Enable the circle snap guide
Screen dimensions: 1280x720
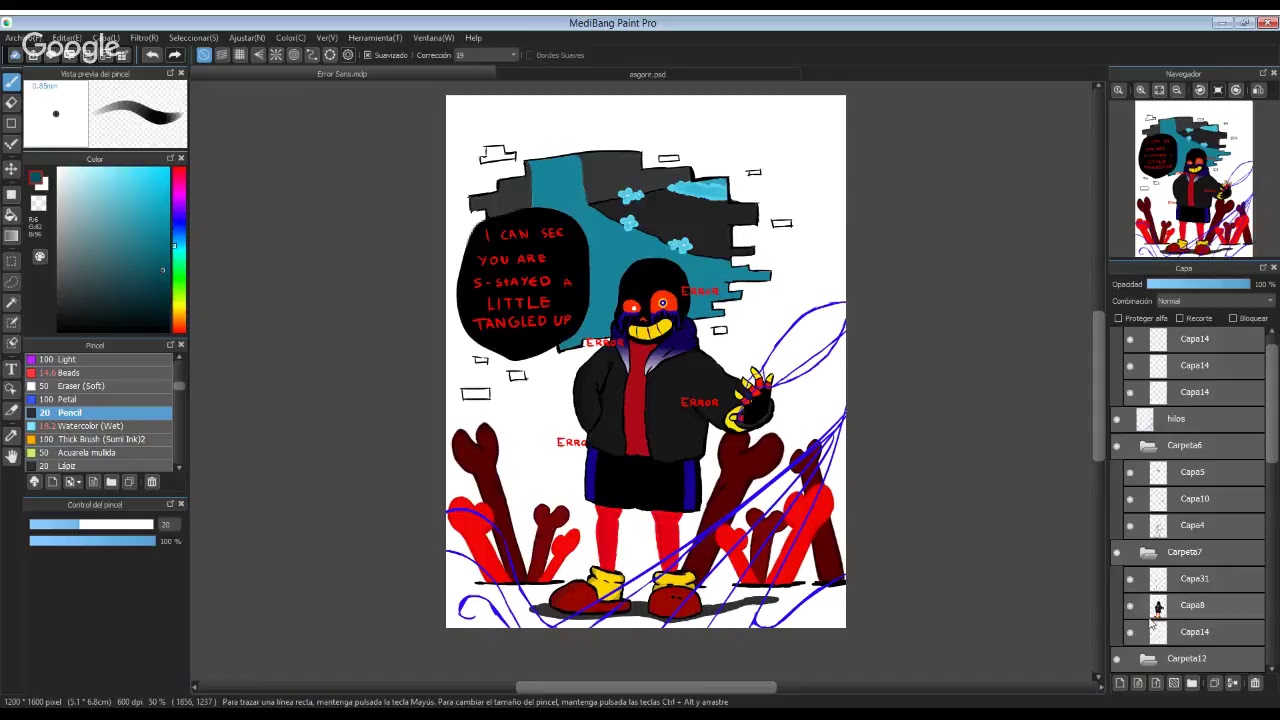point(294,55)
